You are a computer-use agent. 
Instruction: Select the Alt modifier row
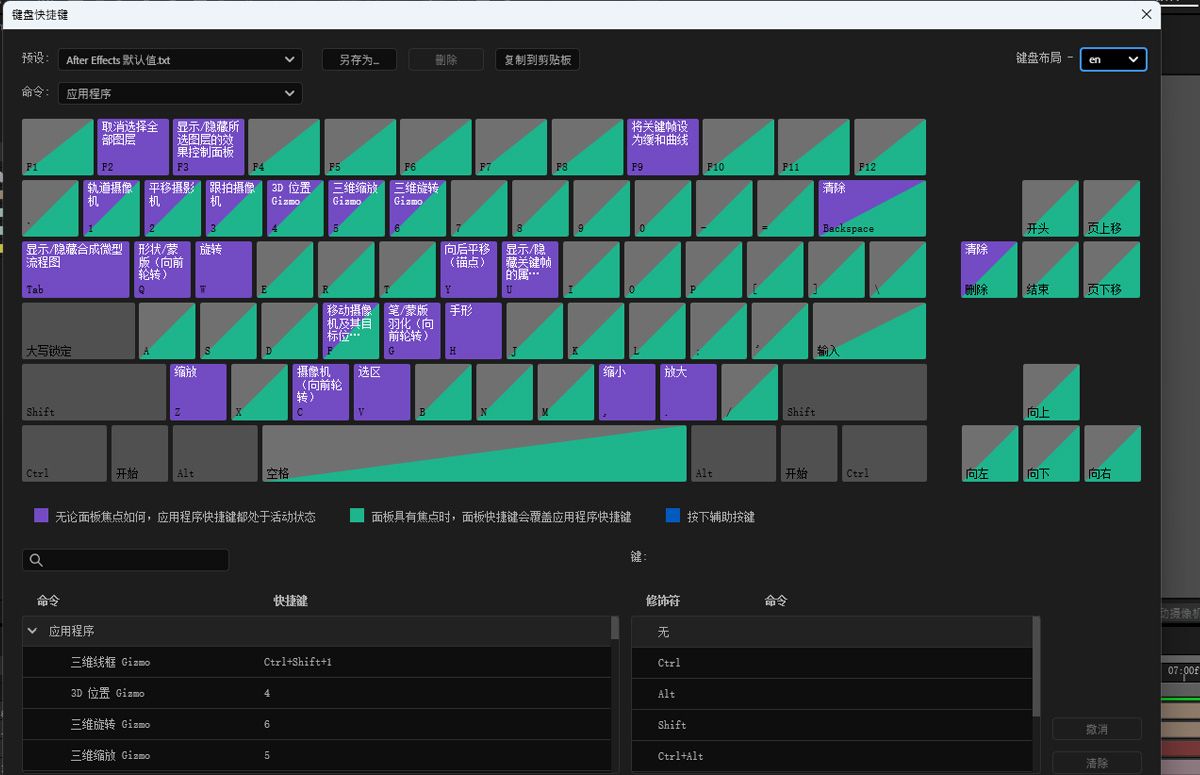[832, 694]
